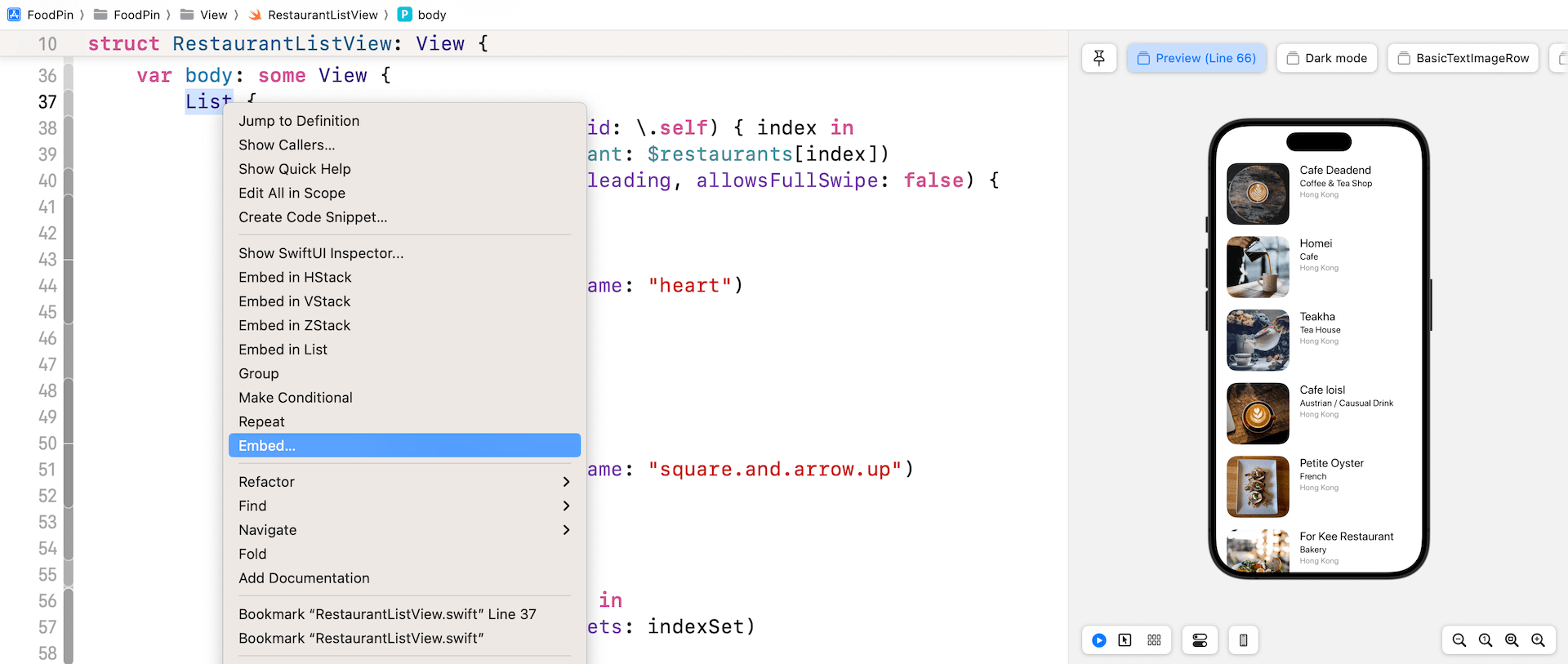Image resolution: width=1568 pixels, height=664 pixels.
Task: Zoom in the preview canvas
Action: click(x=1538, y=640)
